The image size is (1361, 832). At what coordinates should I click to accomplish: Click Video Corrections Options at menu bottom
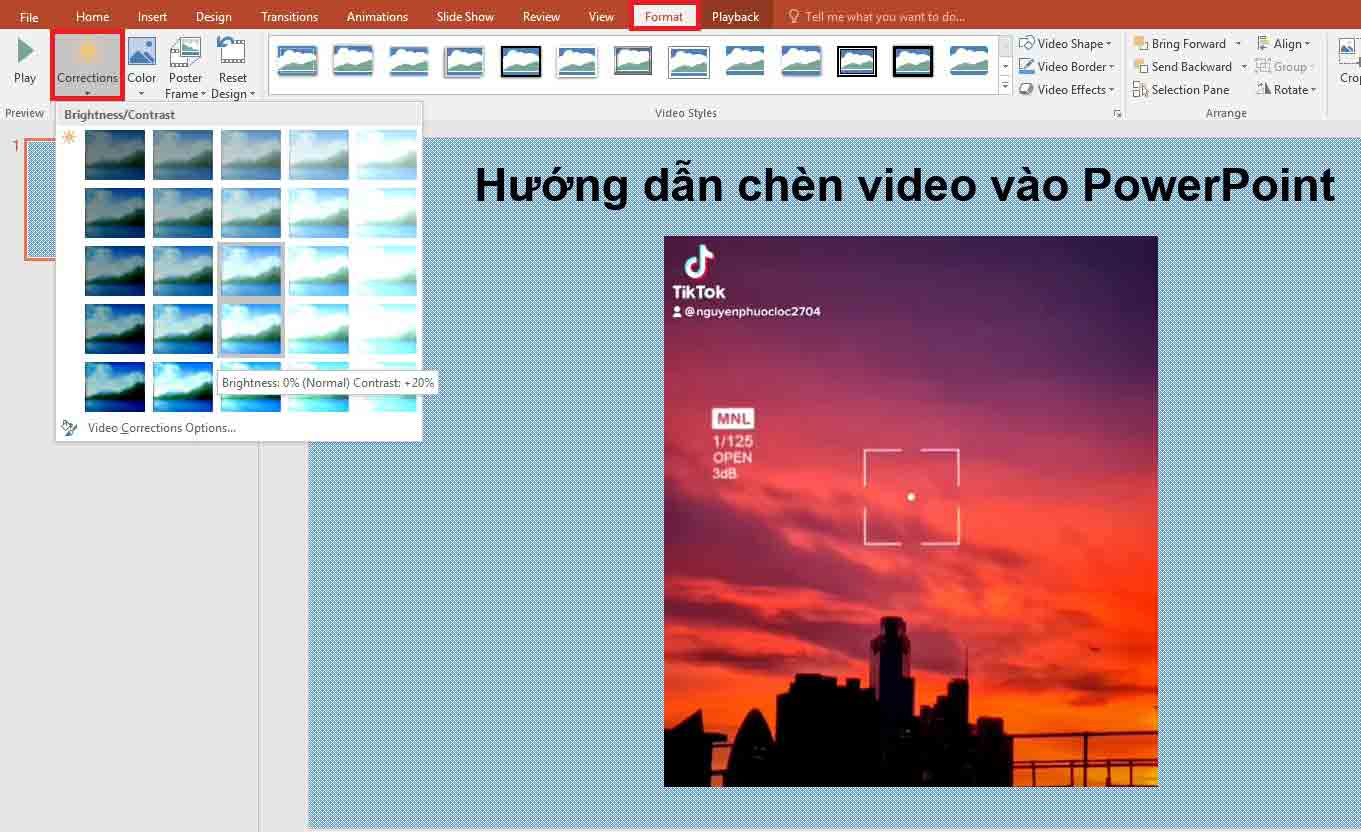click(162, 427)
